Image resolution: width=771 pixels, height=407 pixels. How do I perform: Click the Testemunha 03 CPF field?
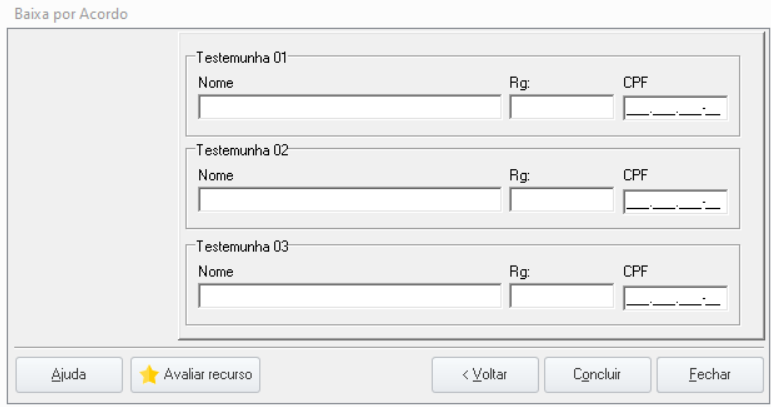coord(675,298)
